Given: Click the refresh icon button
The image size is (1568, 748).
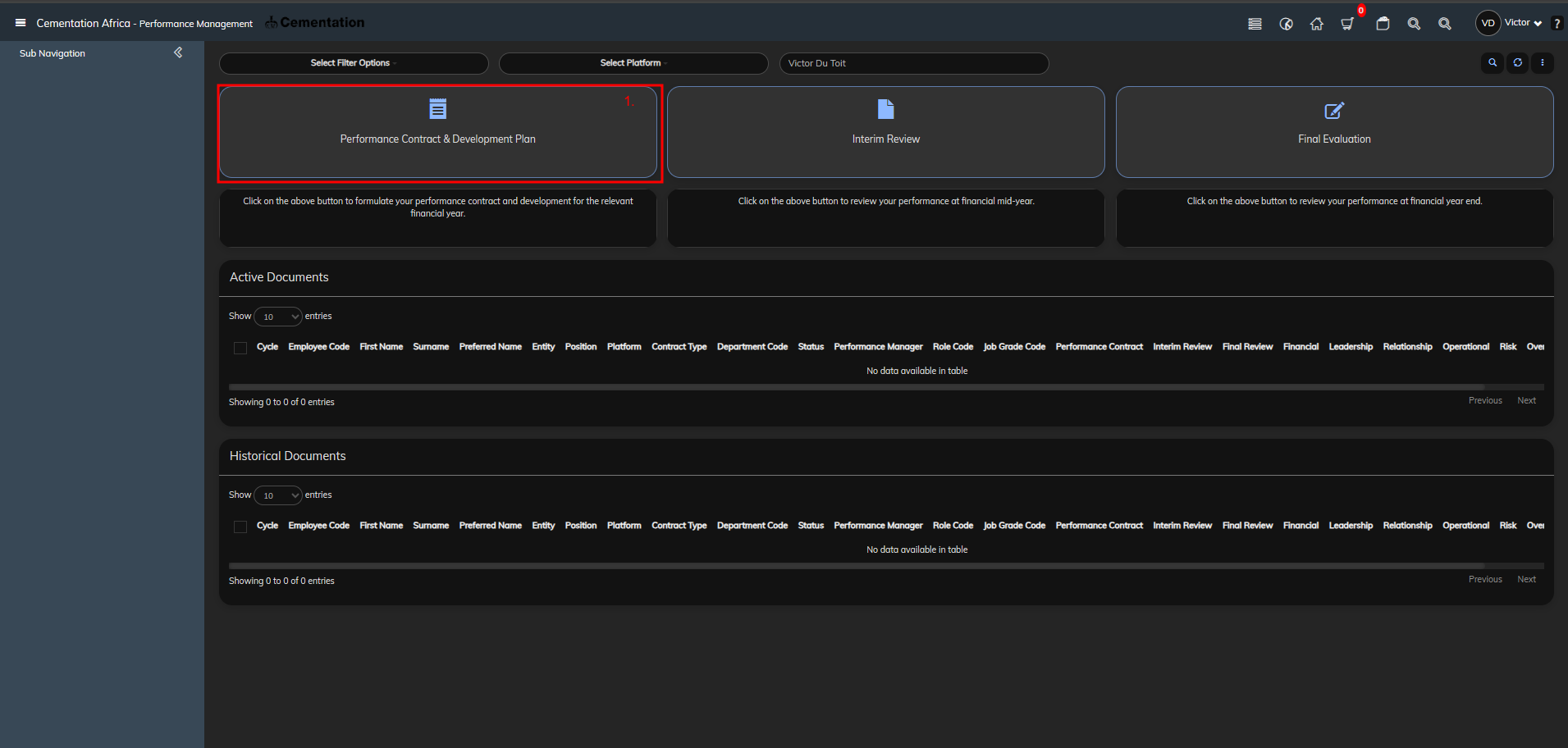Looking at the screenshot, I should pyautogui.click(x=1518, y=63).
